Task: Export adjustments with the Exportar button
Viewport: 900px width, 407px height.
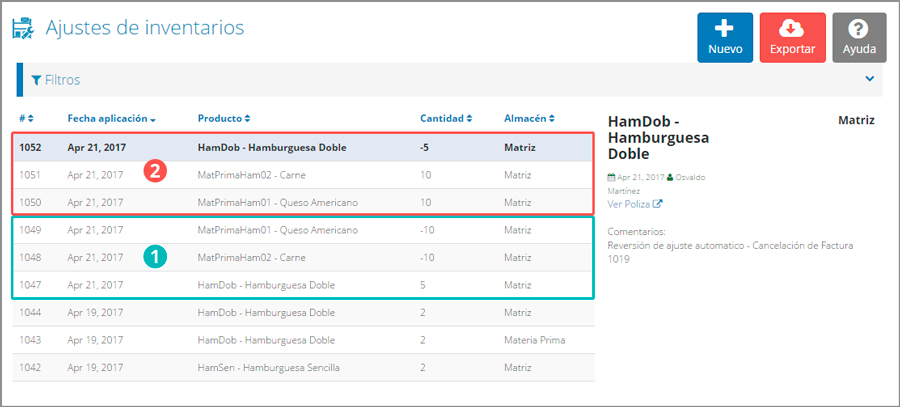Action: point(793,37)
